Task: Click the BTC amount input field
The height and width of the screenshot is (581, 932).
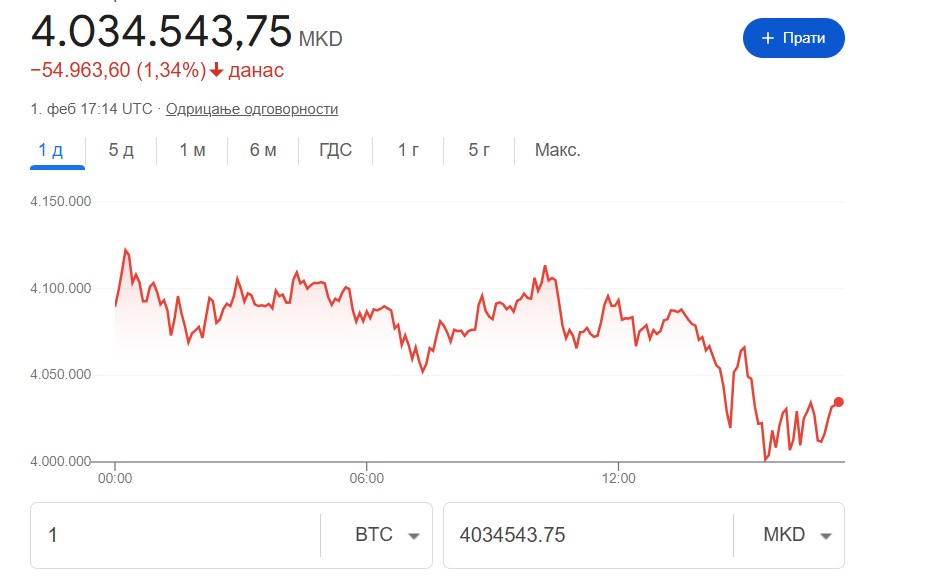Action: coord(175,535)
